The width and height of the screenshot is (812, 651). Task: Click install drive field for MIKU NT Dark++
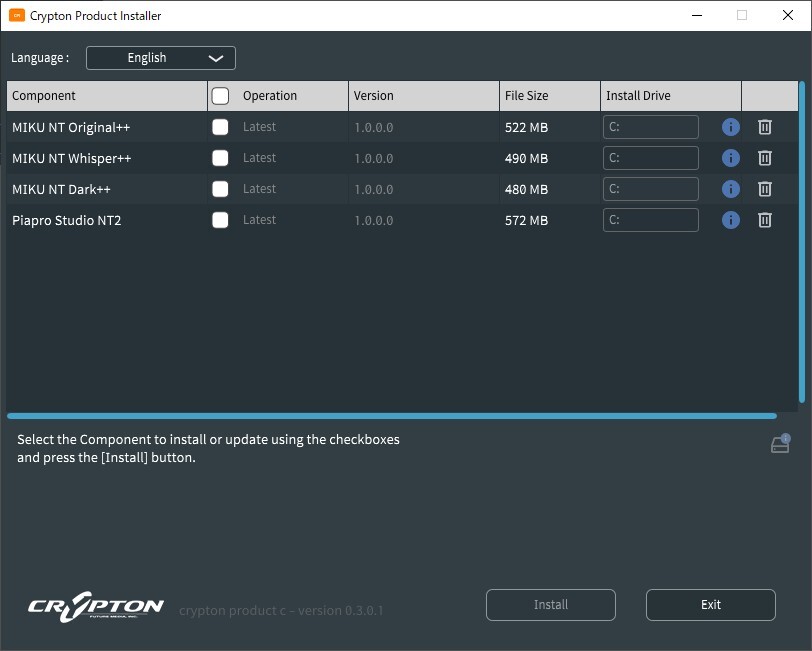tap(650, 189)
